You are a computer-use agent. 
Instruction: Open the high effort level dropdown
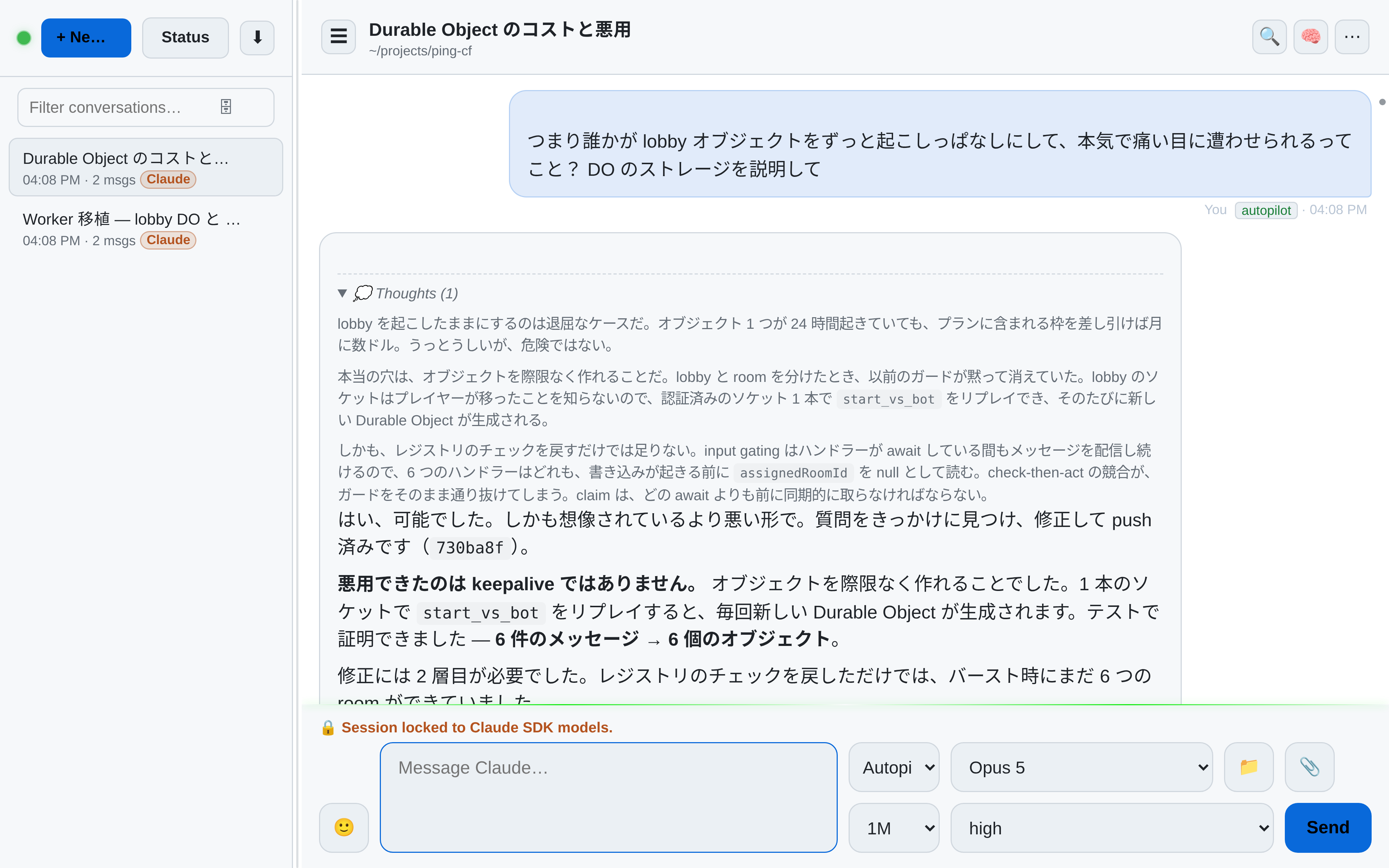point(1112,828)
